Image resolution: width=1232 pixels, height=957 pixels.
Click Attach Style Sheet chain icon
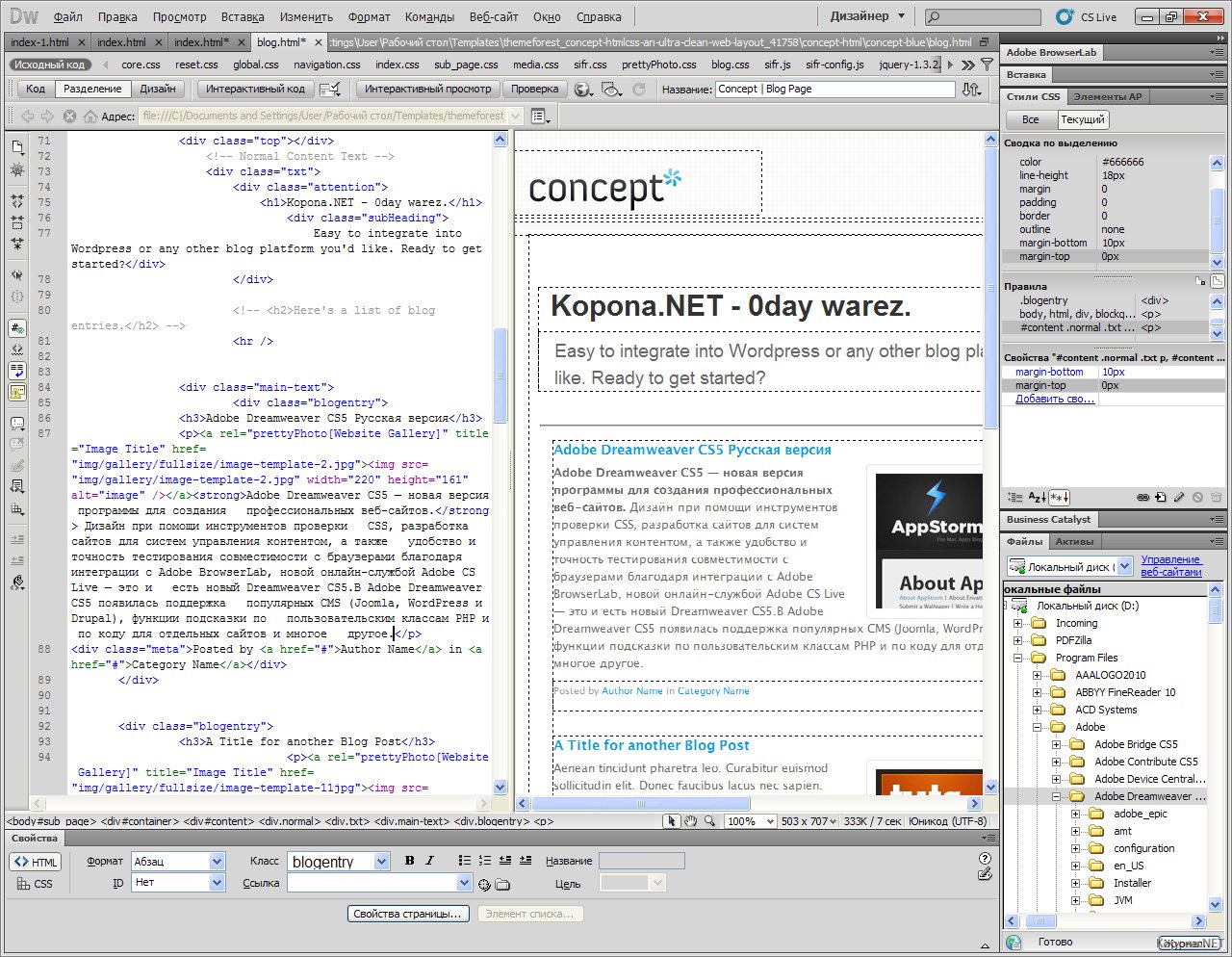click(1142, 498)
